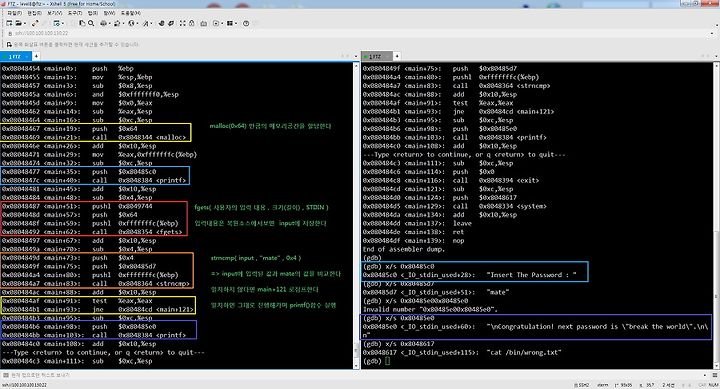Expand the Print dropdown arrow
This screenshot has height=389, width=720.
click(x=109, y=23)
